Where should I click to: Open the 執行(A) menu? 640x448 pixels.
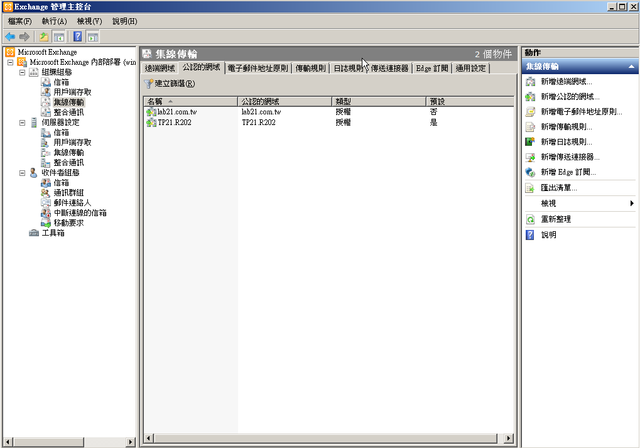(54, 21)
